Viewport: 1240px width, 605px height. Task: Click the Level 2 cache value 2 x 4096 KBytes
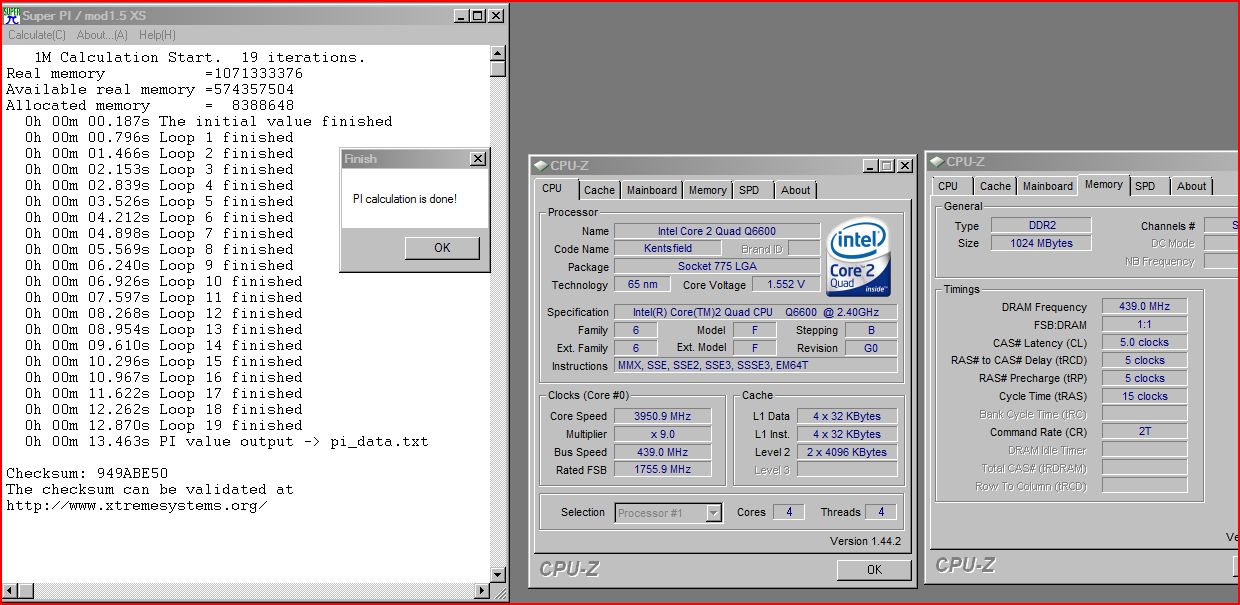coord(847,452)
